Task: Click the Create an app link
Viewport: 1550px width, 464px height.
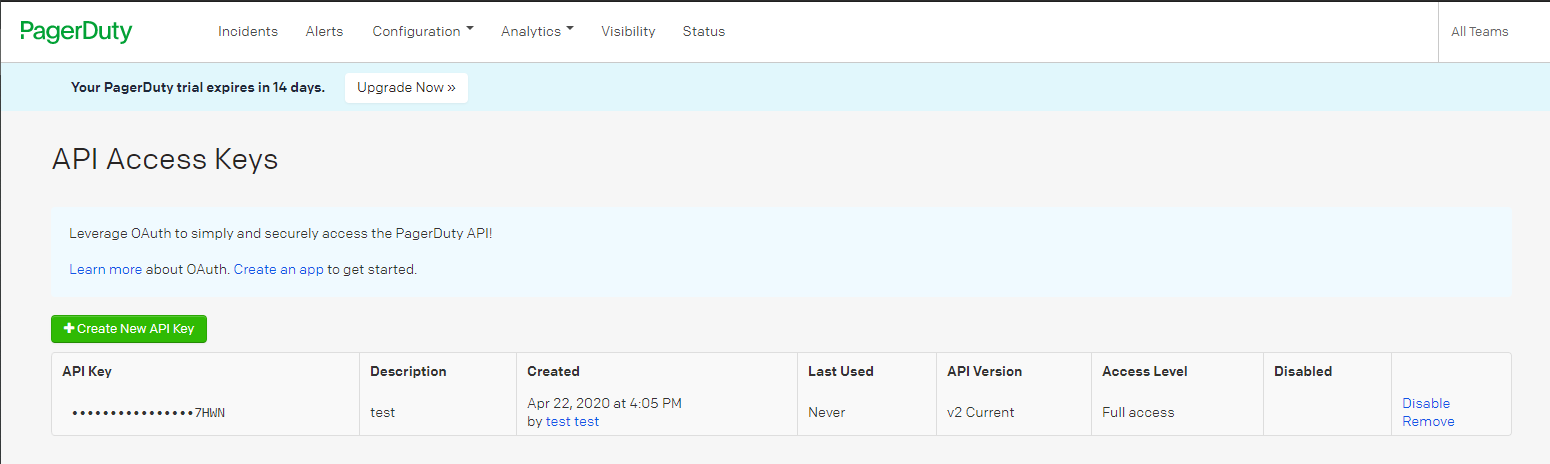Action: point(279,269)
